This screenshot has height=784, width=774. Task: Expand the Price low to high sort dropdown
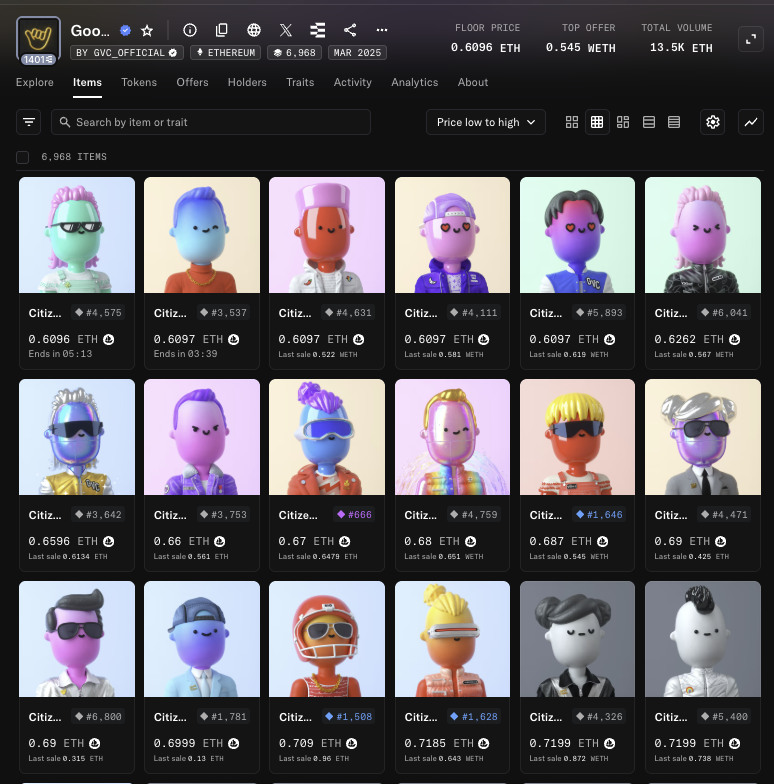(486, 122)
